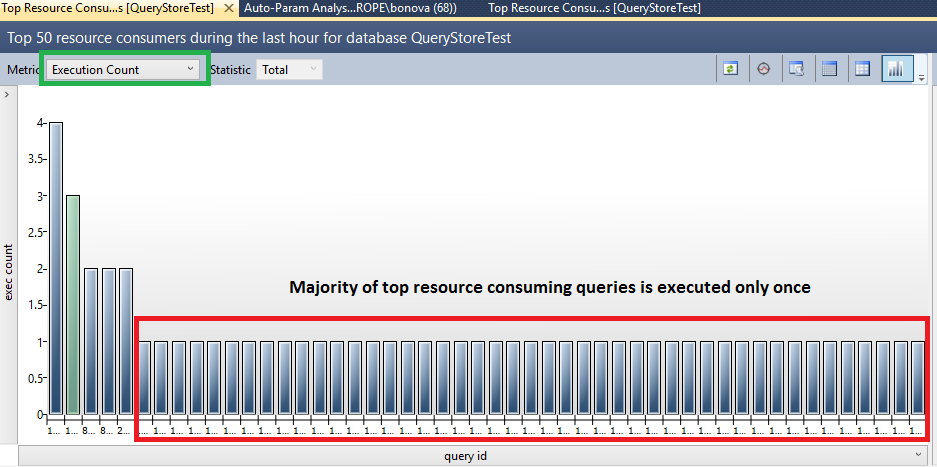Select the first Top Resource Consumers tab
This screenshot has width=937, height=467.
108,8
